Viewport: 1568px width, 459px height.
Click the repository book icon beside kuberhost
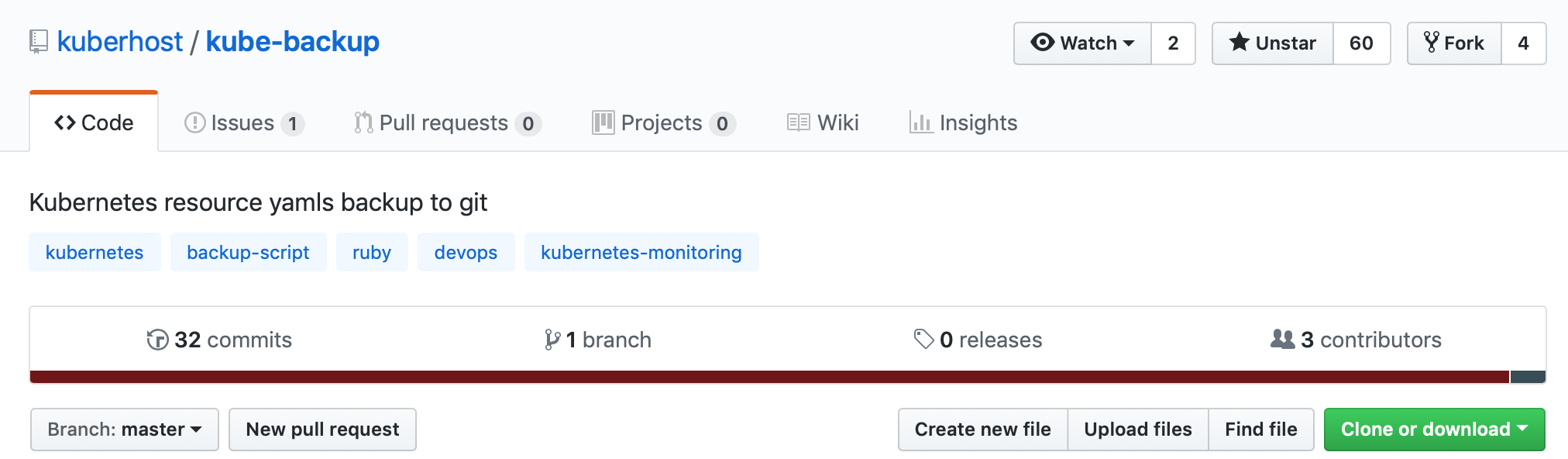click(x=39, y=42)
